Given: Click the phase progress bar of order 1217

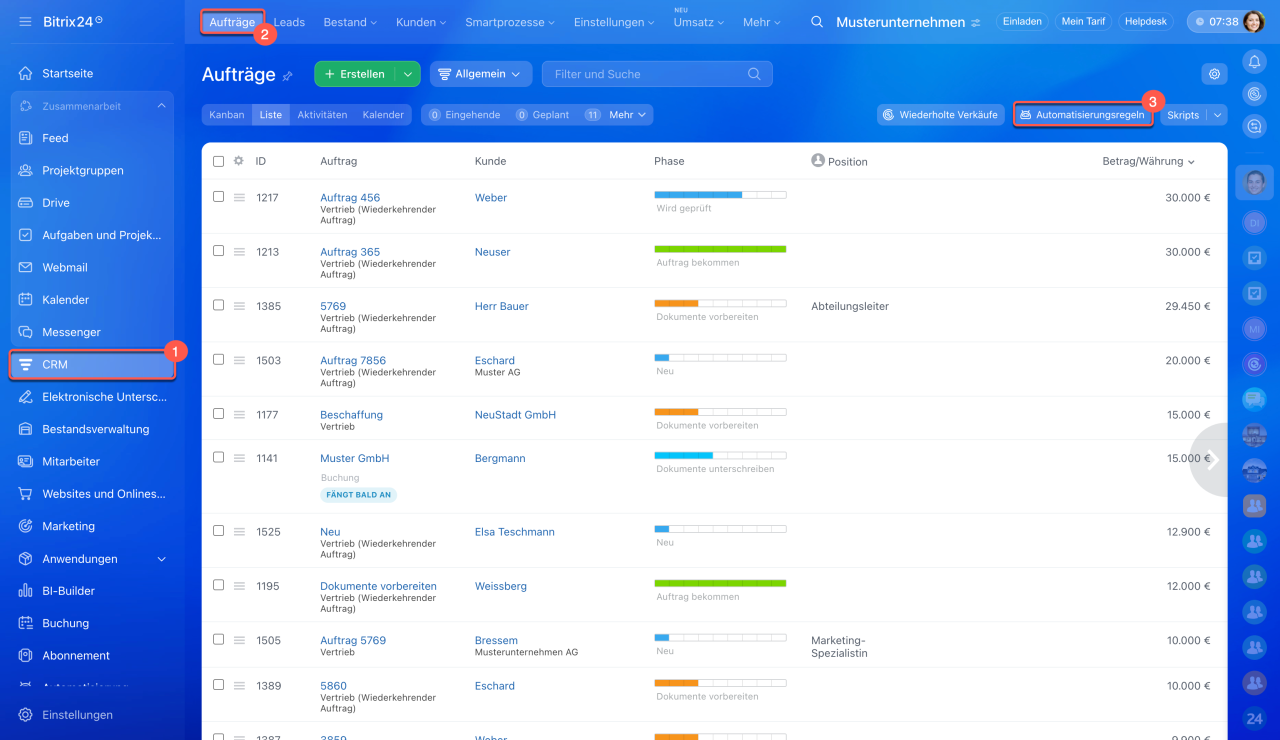Looking at the screenshot, I should point(720,195).
